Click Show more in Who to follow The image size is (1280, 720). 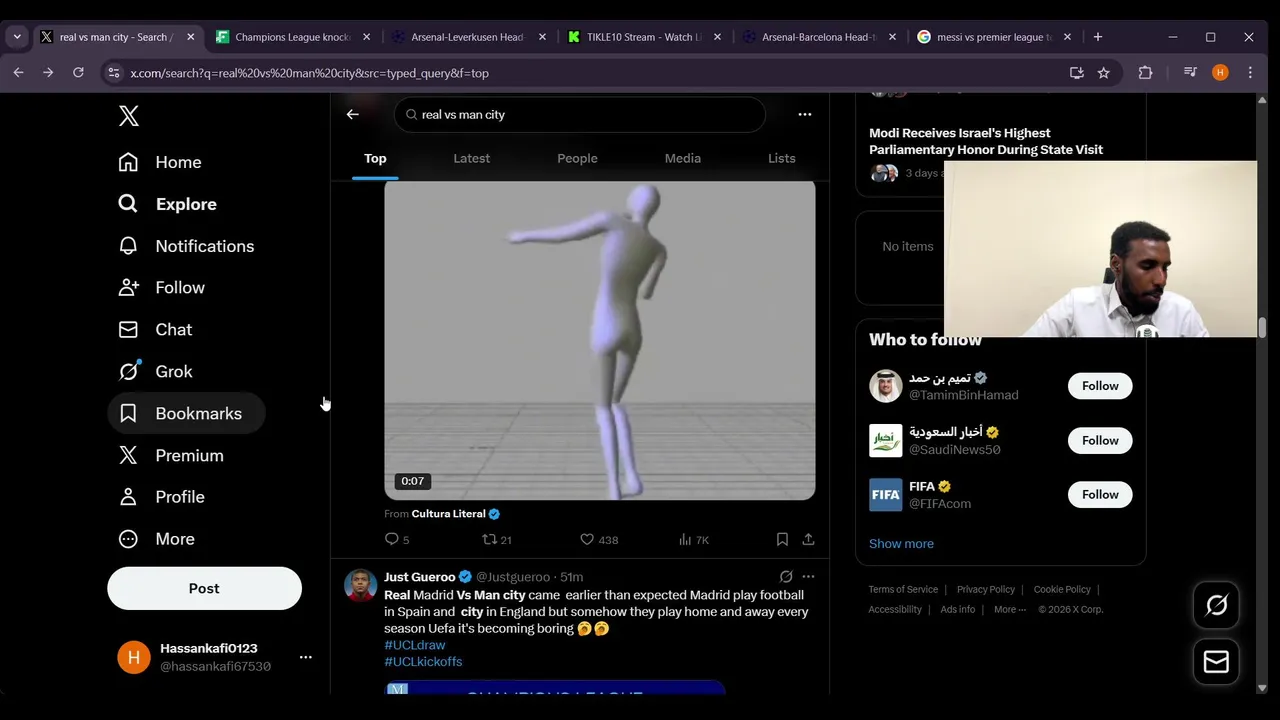(x=901, y=544)
